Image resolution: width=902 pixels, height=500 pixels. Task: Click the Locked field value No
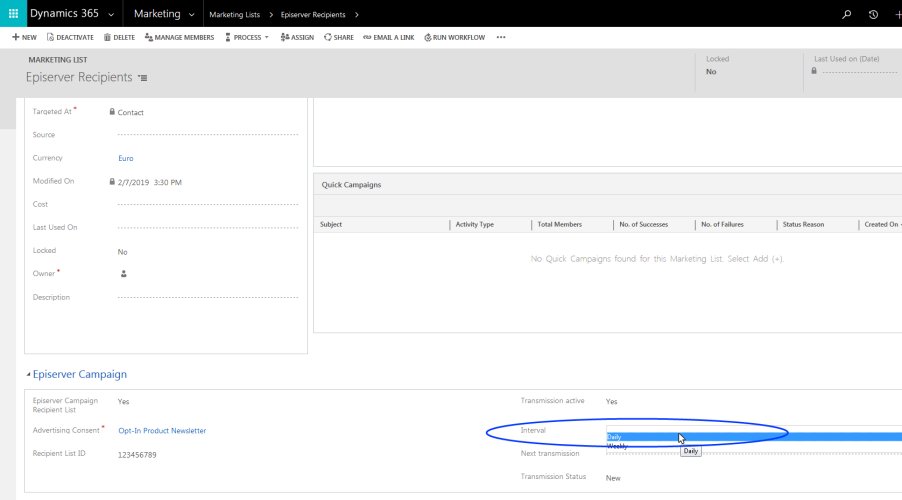coord(123,252)
